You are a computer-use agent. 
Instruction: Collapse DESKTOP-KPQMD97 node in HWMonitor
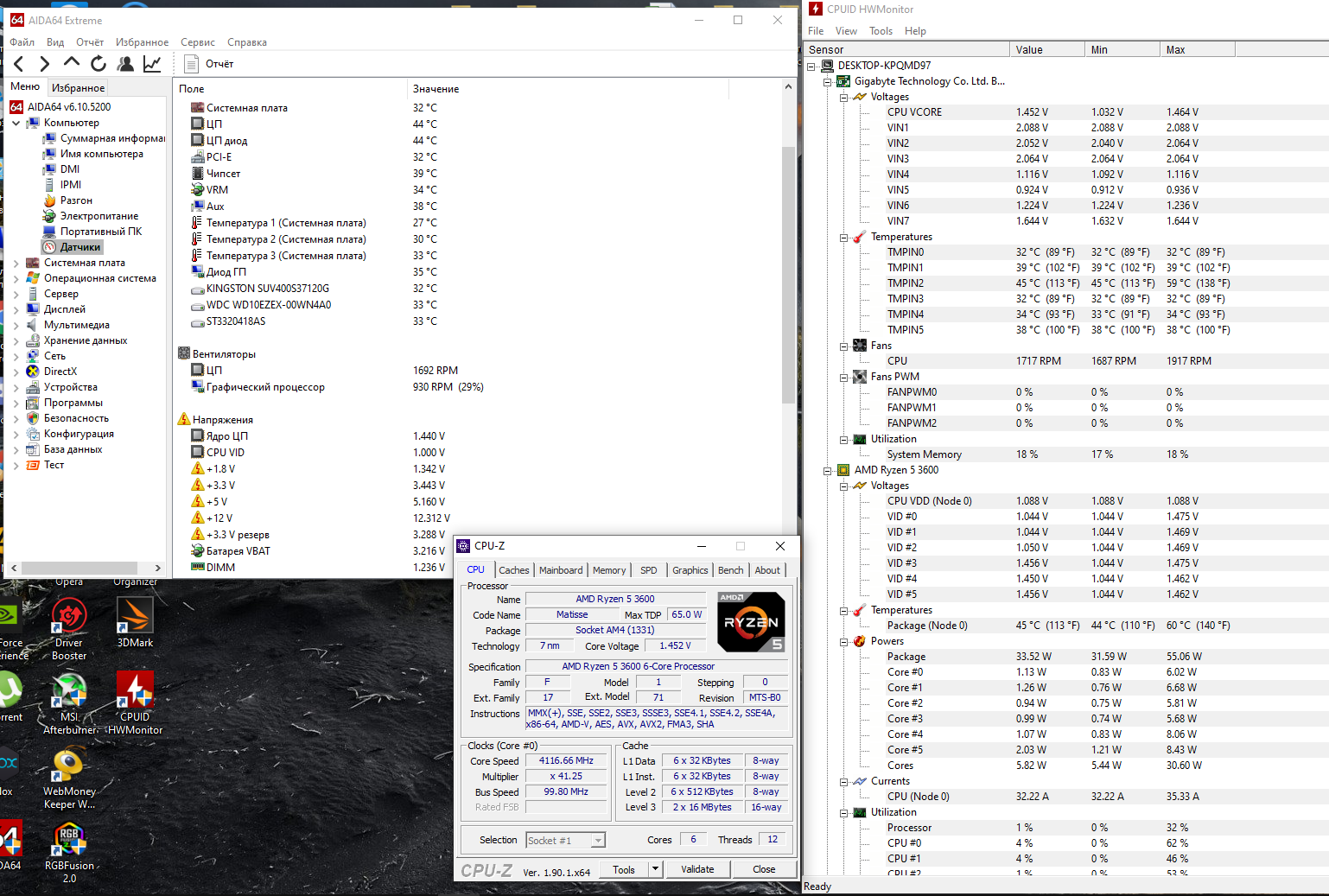pyautogui.click(x=811, y=66)
